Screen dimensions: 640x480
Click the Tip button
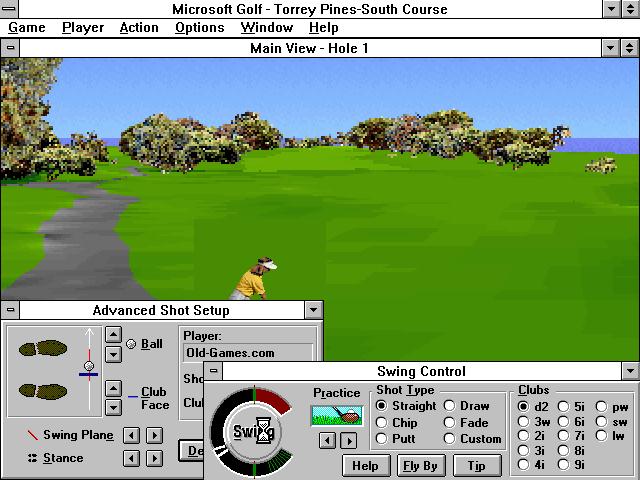pos(477,466)
